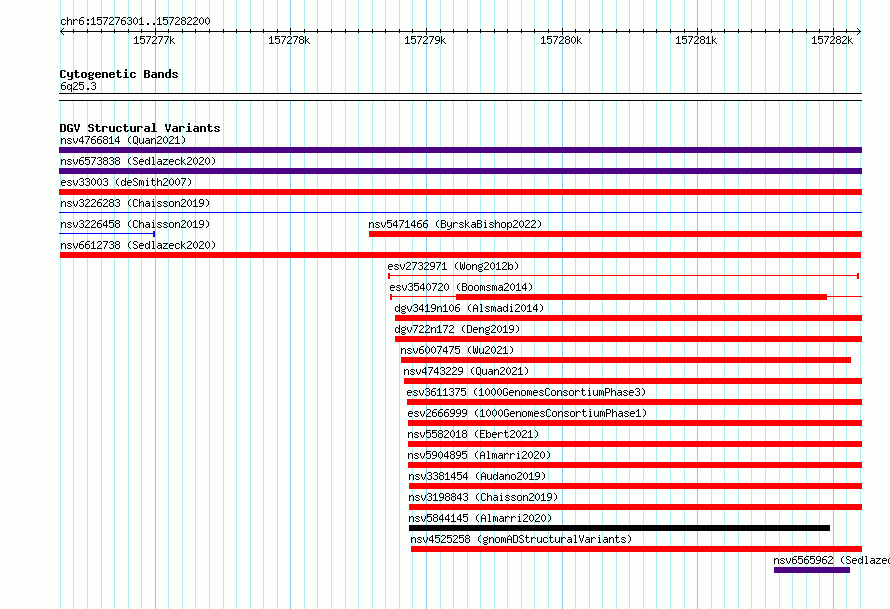Image resolution: width=890 pixels, height=609 pixels.
Task: Click the chr6:157276301..157282200 coordinate text
Action: (x=135, y=21)
